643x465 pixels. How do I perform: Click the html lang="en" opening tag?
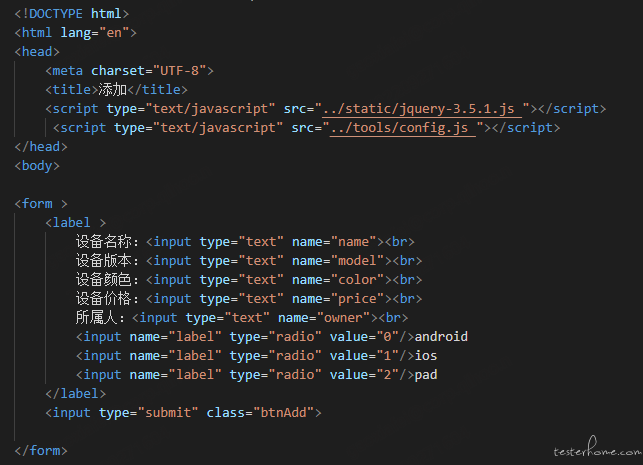[75, 33]
